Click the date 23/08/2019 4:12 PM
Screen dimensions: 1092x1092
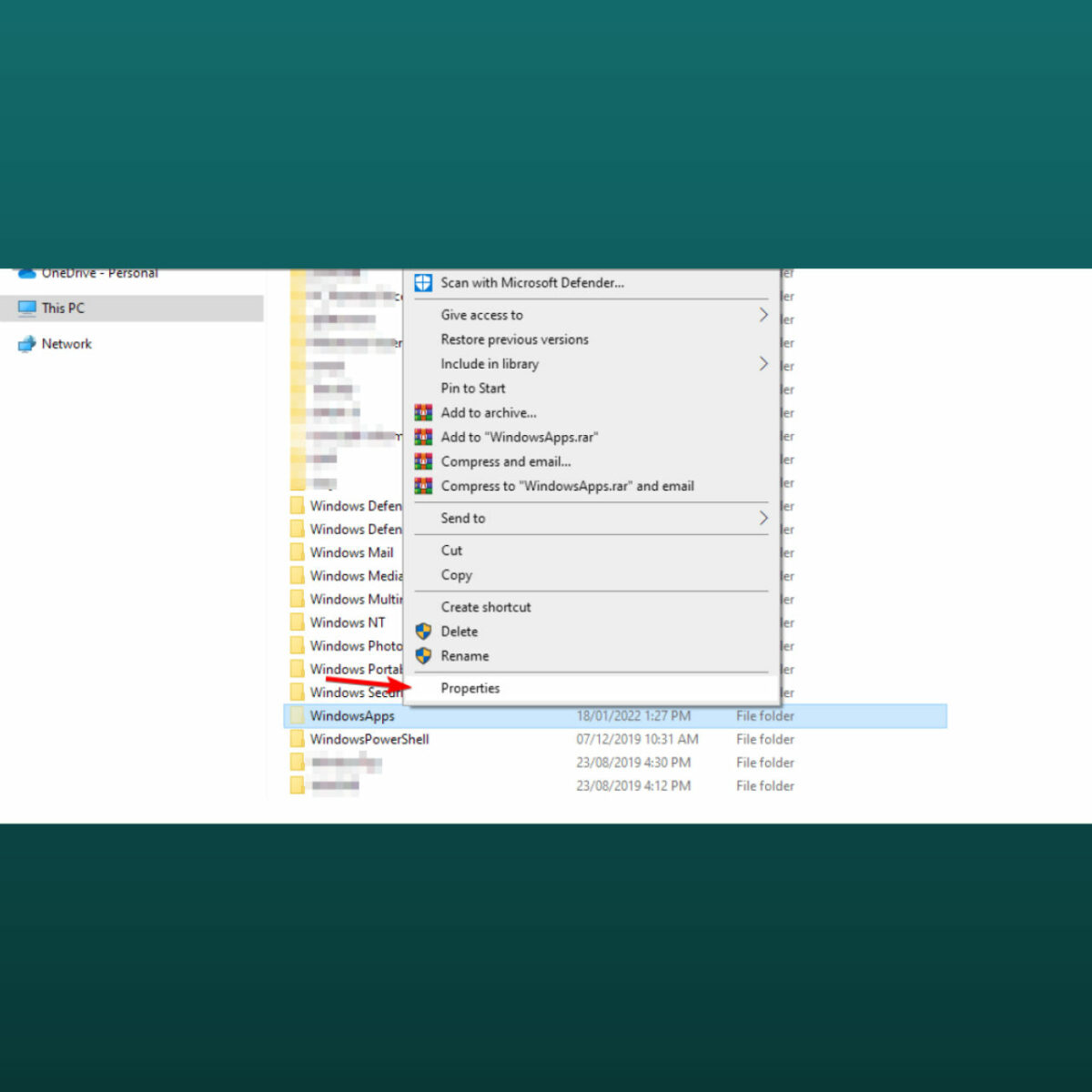[x=633, y=786]
